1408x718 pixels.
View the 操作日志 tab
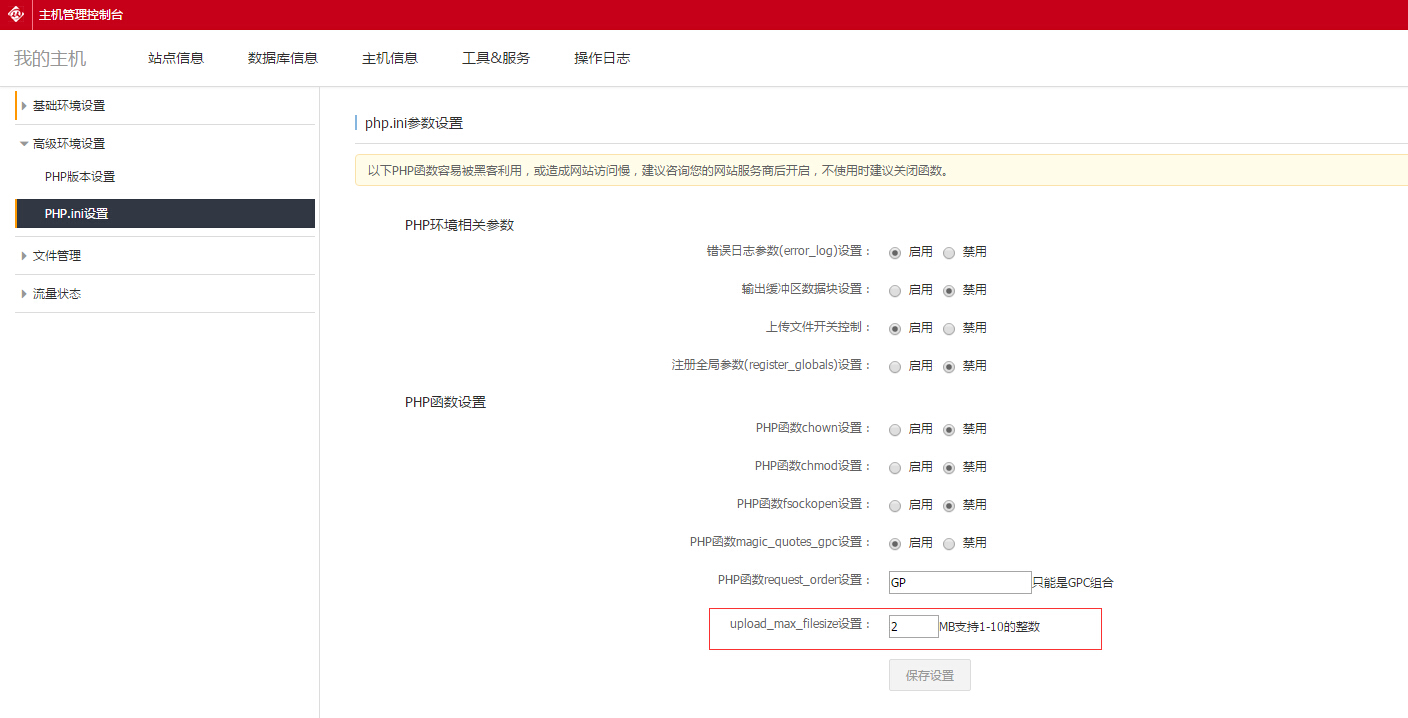coord(602,58)
